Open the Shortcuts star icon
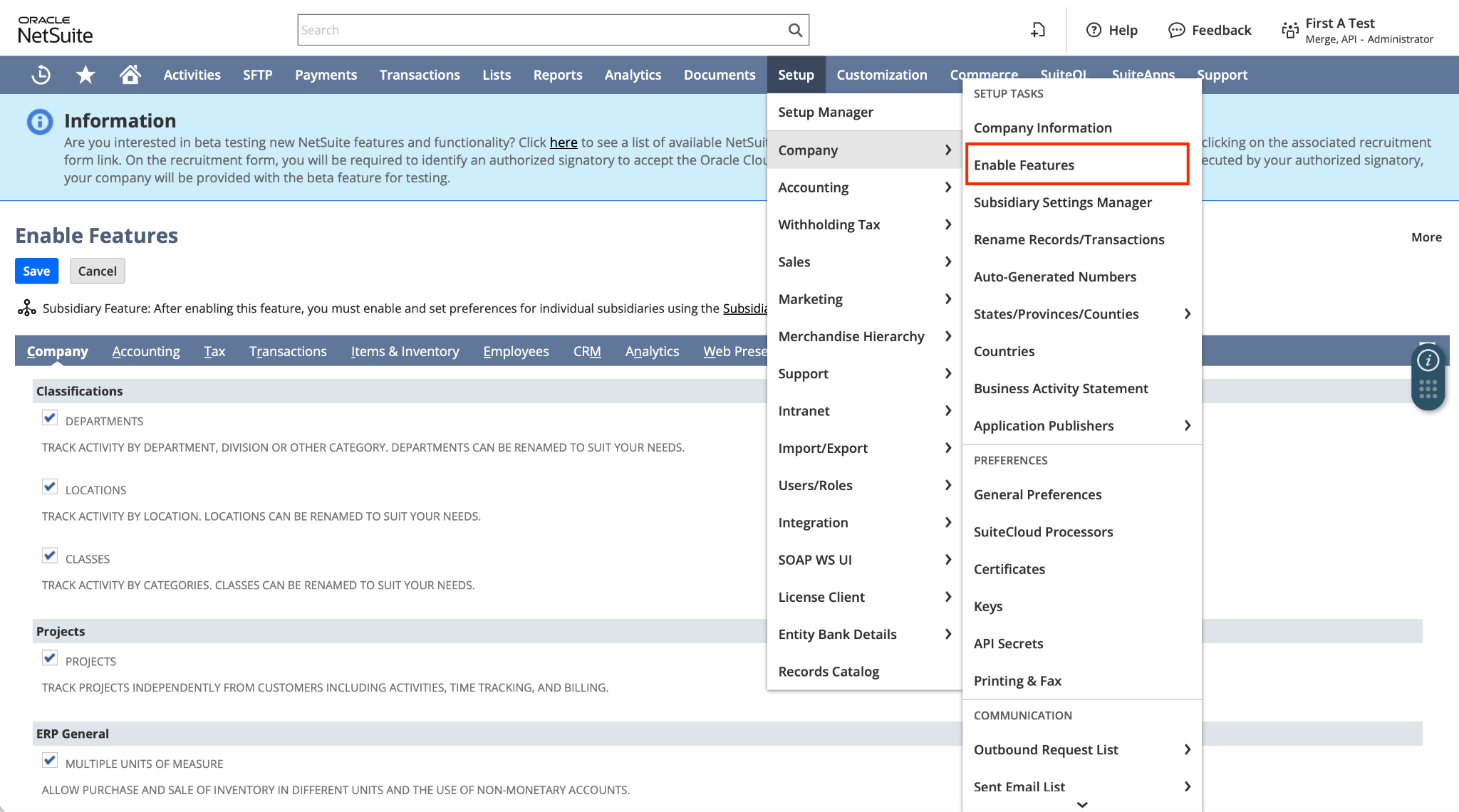 [85, 75]
